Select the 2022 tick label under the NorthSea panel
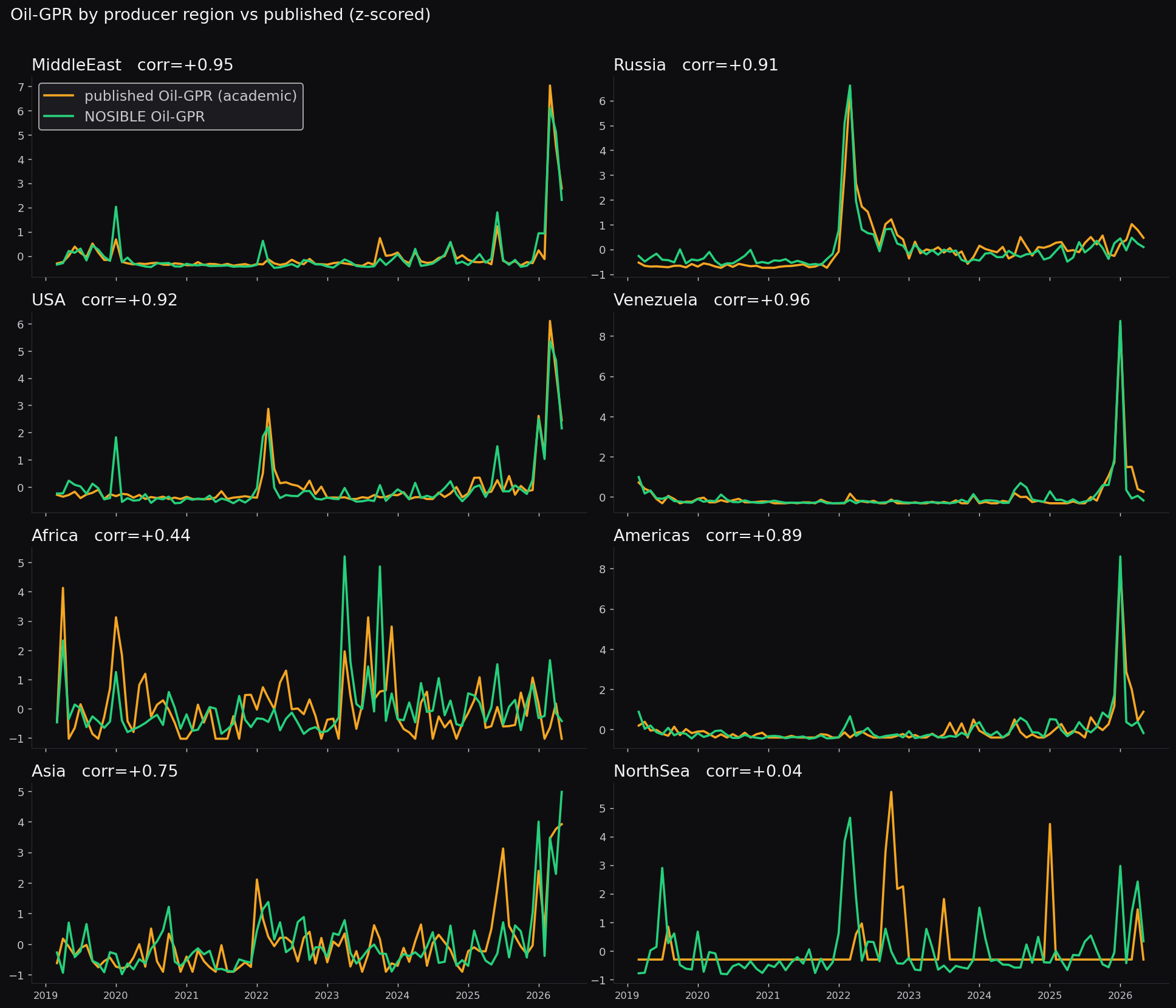The image size is (1176, 1008). [838, 995]
